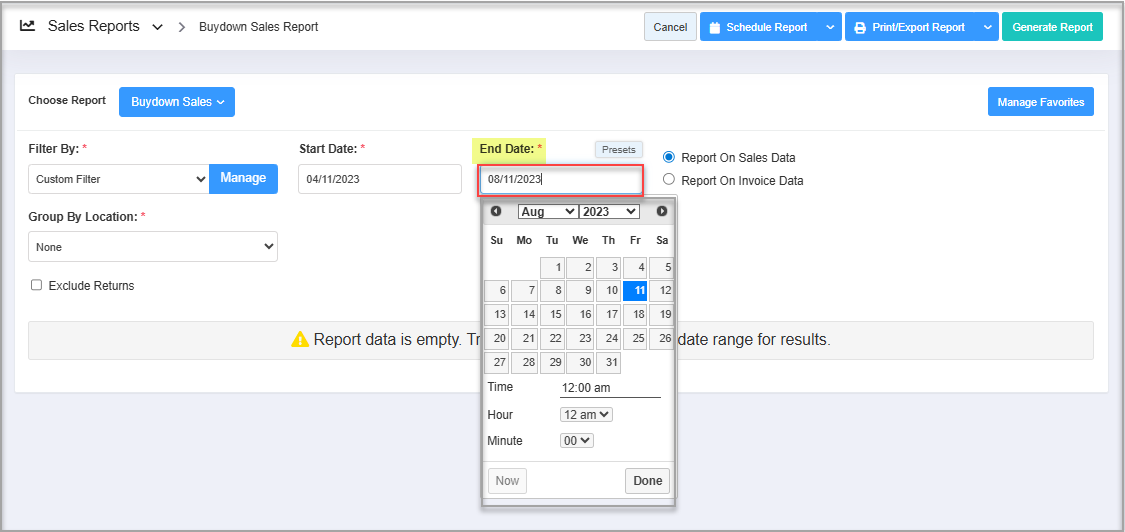Click next month arrow in calendar
This screenshot has height=532, width=1125.
[662, 211]
